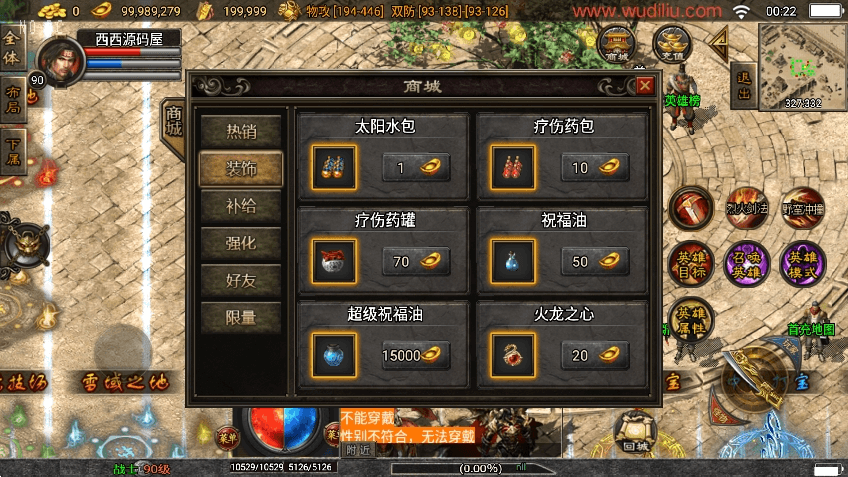Switch to the 补给 shop tab
Screen dimensions: 848x477
(241, 206)
